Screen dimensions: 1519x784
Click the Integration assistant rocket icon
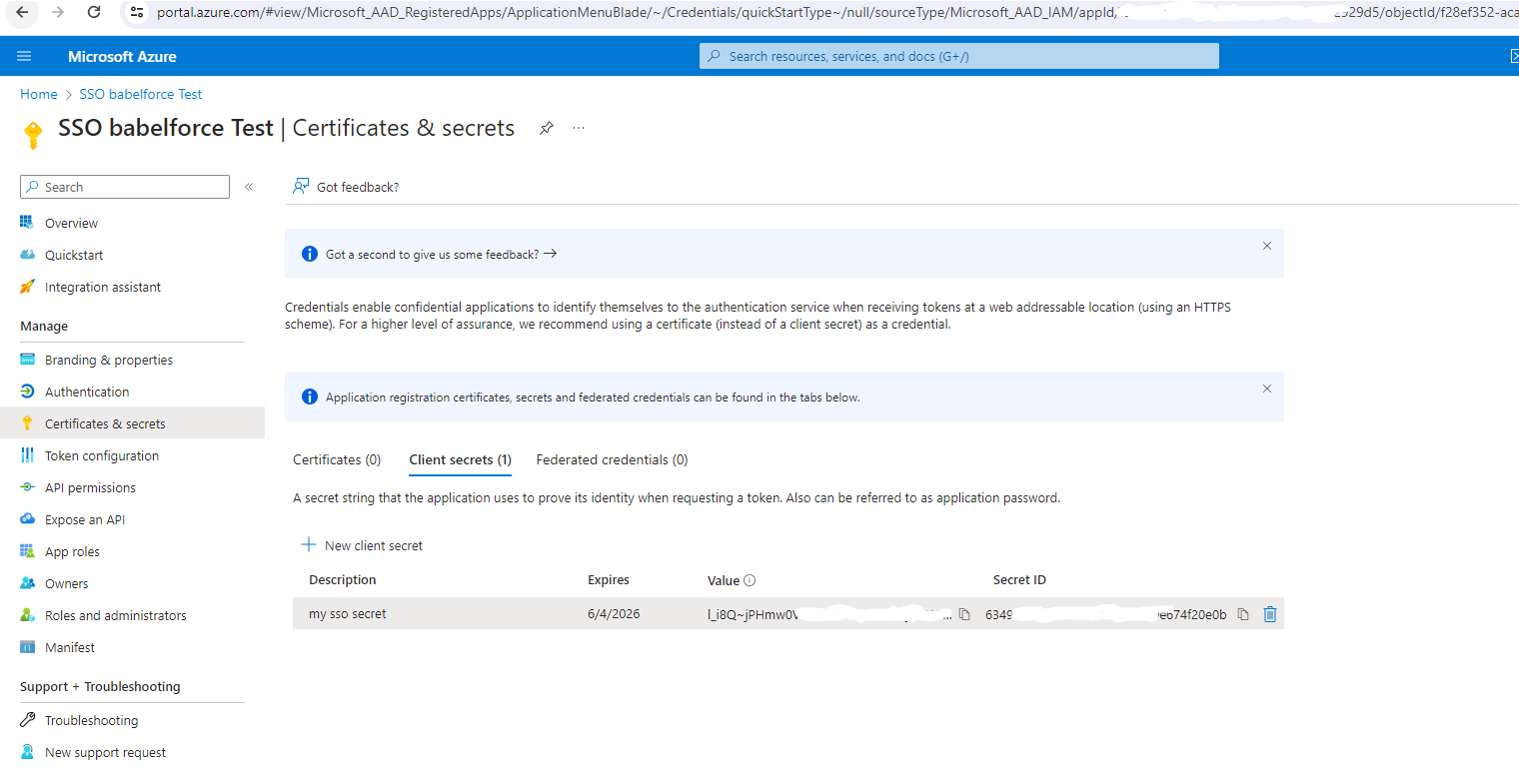tap(27, 287)
